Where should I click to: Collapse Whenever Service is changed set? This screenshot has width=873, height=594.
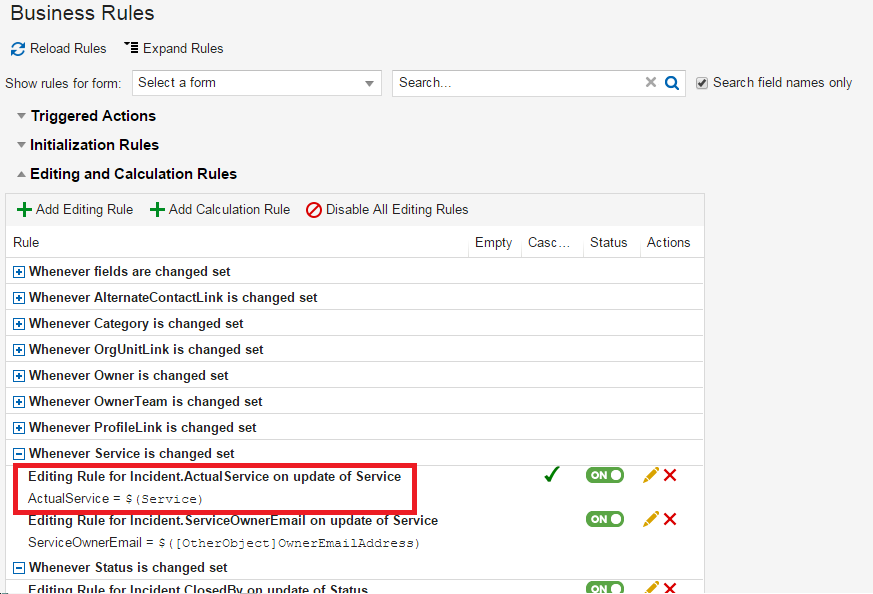click(19, 454)
